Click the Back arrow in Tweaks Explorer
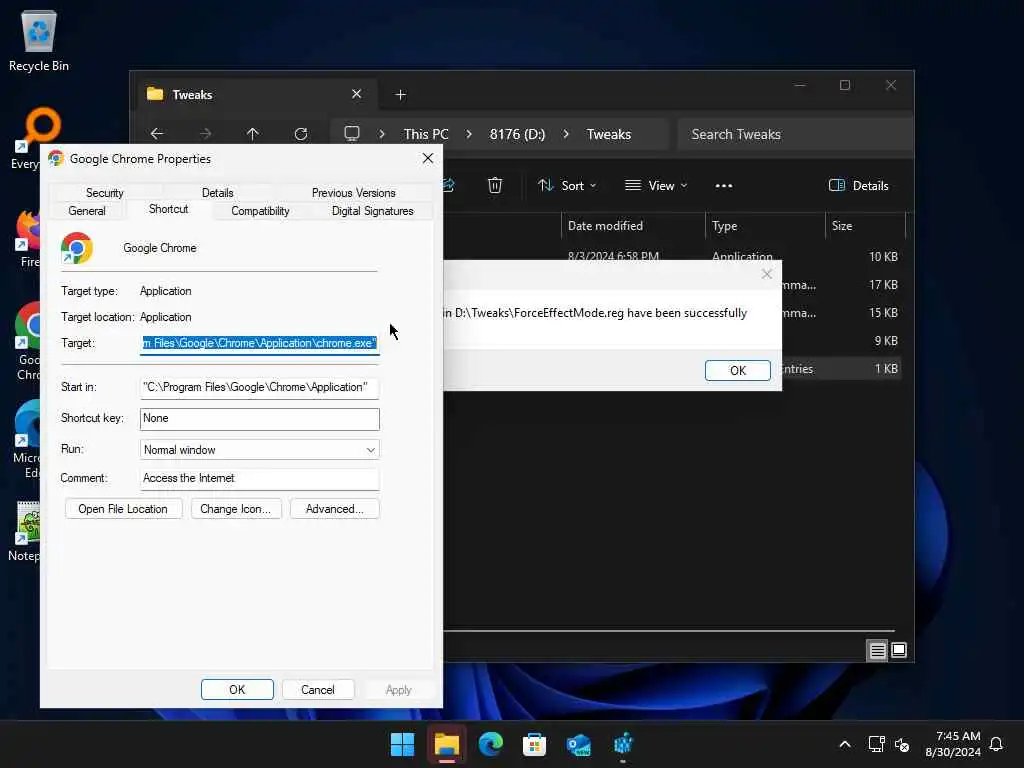1024x768 pixels. (x=157, y=134)
